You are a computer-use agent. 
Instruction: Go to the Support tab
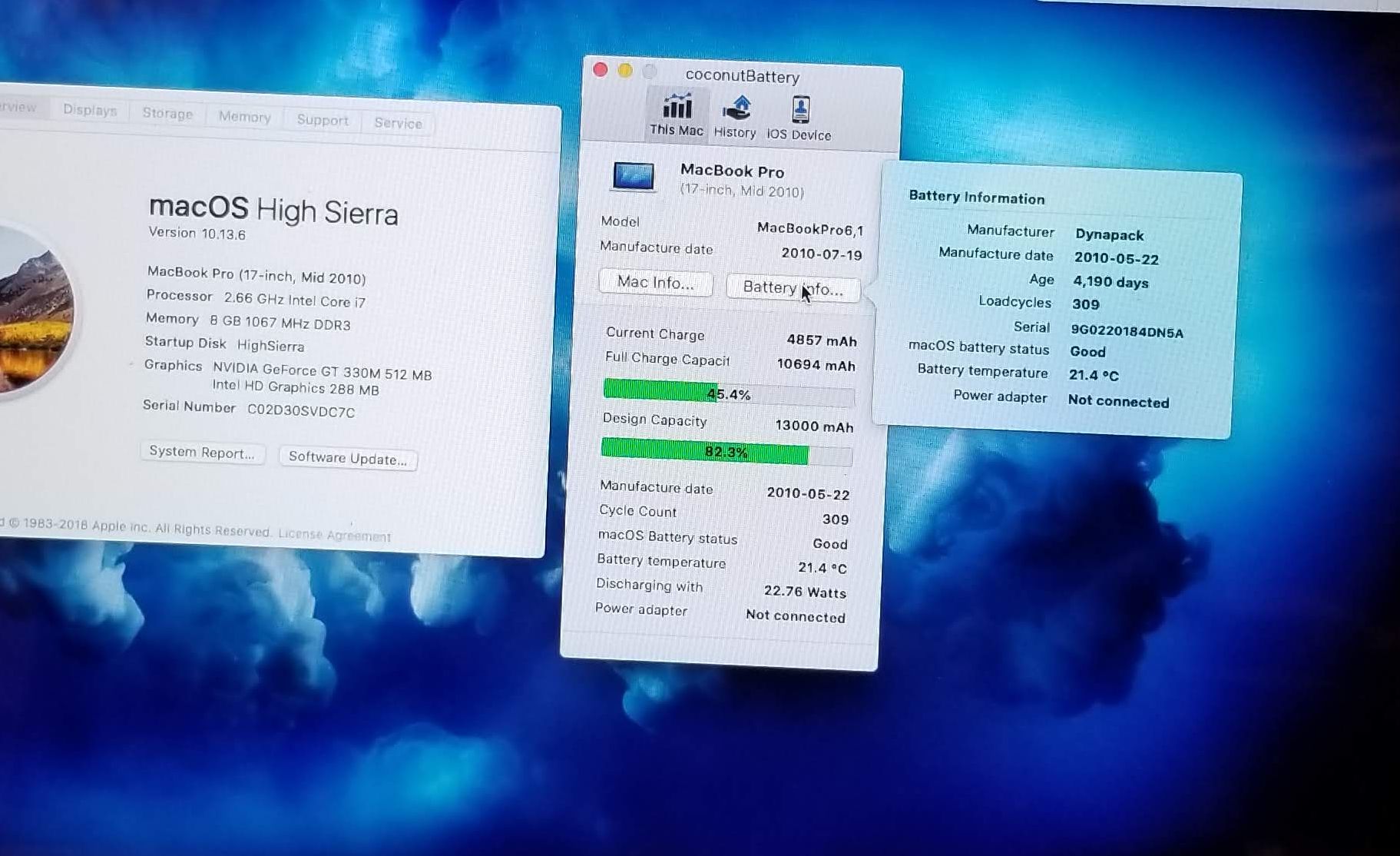(323, 120)
